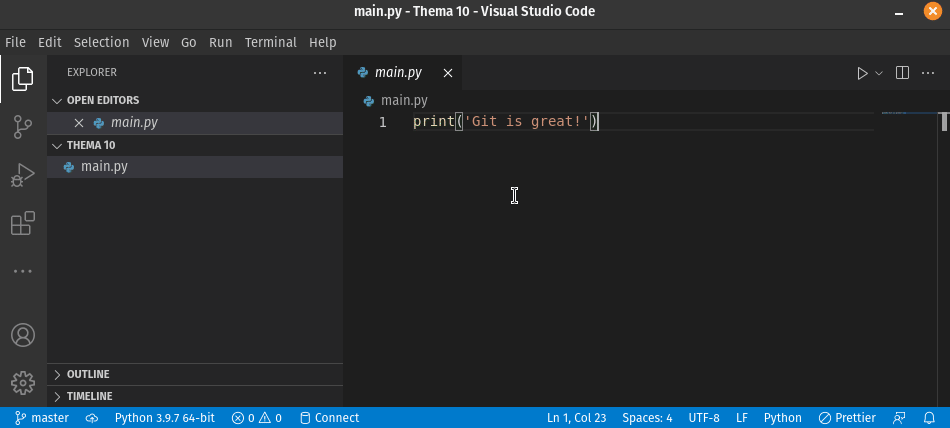Open the Source Control view
Screen dimensions: 950x428
(x=22, y=127)
